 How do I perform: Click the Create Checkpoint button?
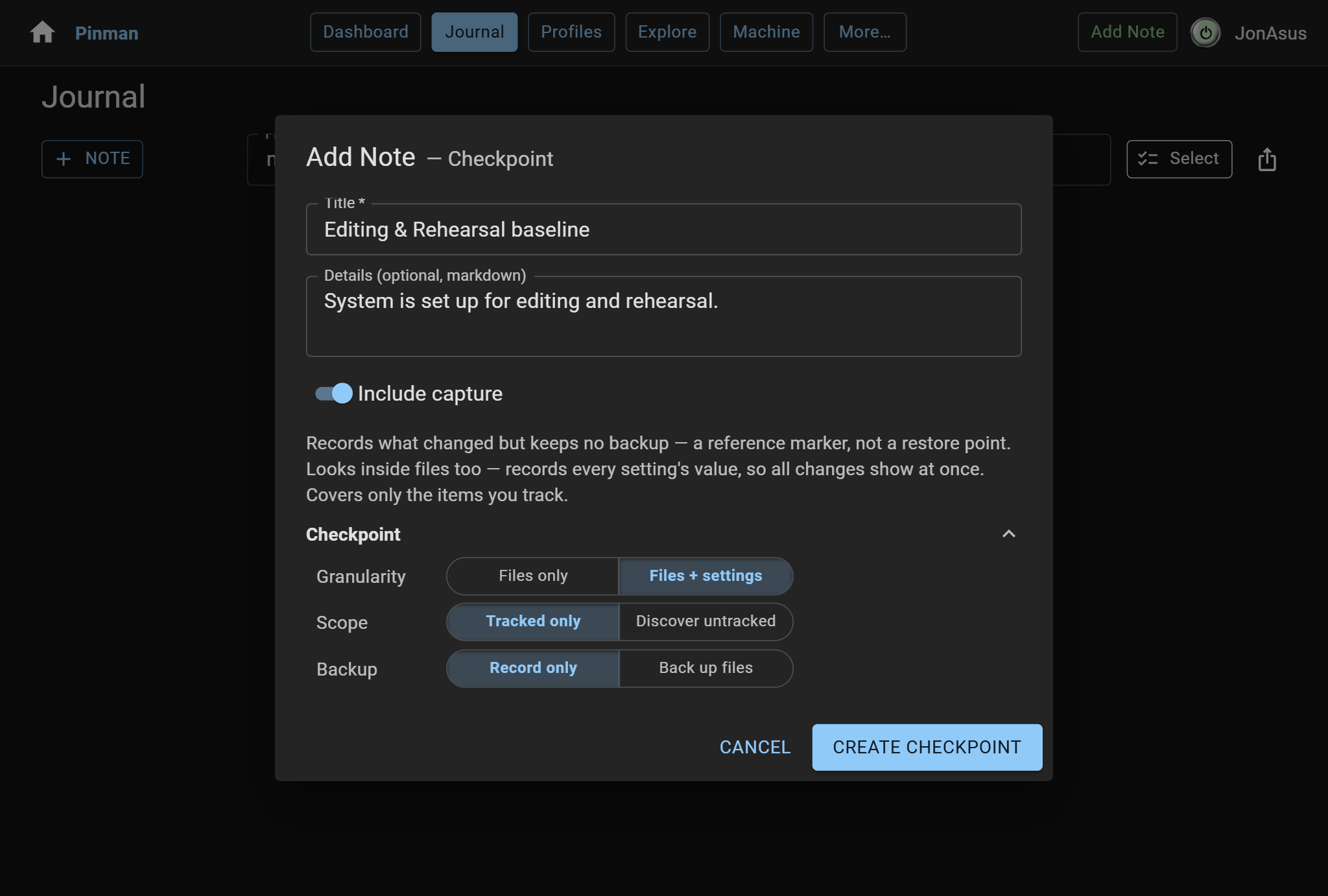(927, 747)
